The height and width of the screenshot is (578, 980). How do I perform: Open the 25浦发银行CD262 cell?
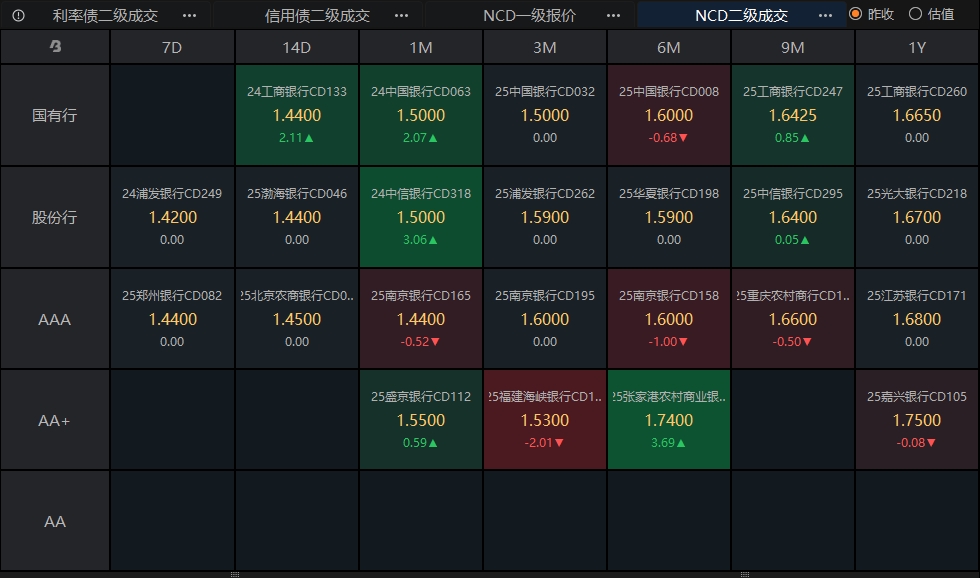point(544,217)
